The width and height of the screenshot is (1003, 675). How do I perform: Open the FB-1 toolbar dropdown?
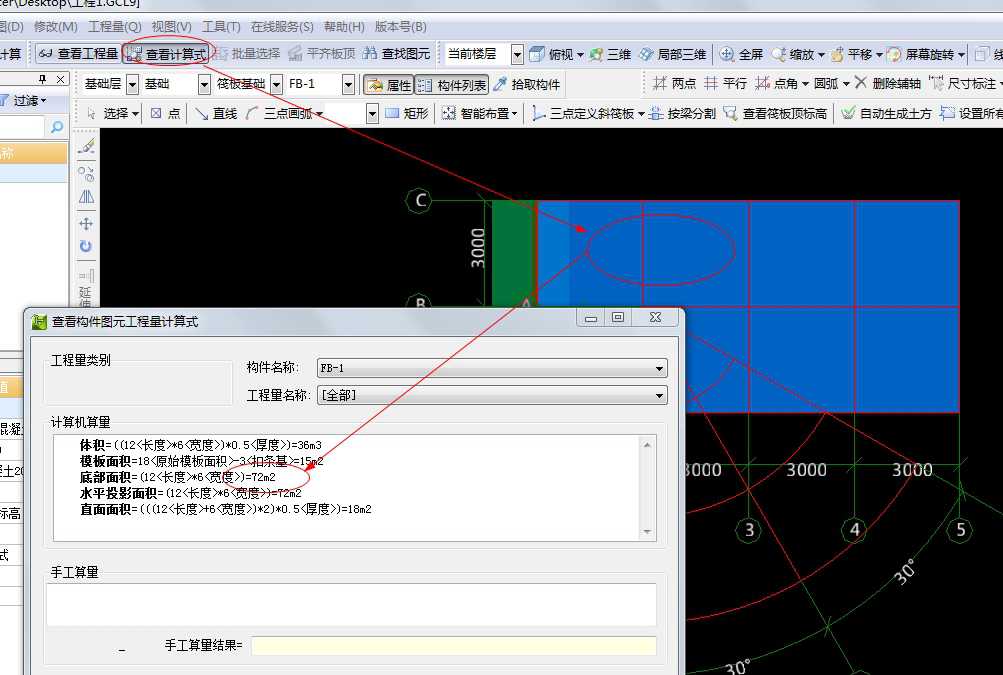[x=348, y=84]
